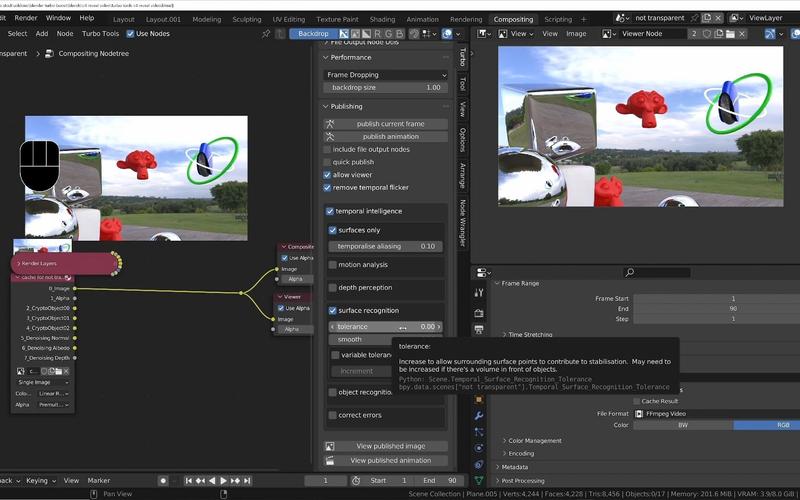Open the Render properties tab icon
Viewport: 800px width, 500px height.
[x=479, y=313]
